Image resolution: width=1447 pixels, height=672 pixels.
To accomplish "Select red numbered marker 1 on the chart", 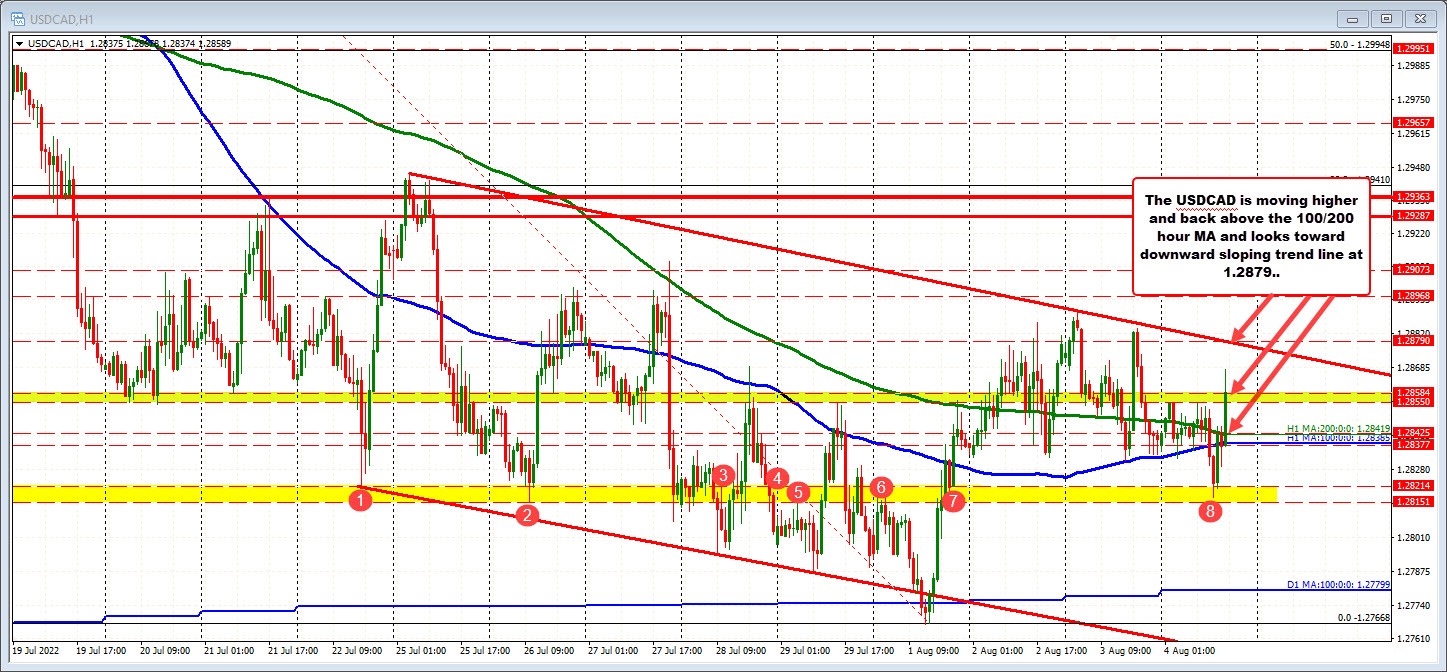I will (x=361, y=499).
